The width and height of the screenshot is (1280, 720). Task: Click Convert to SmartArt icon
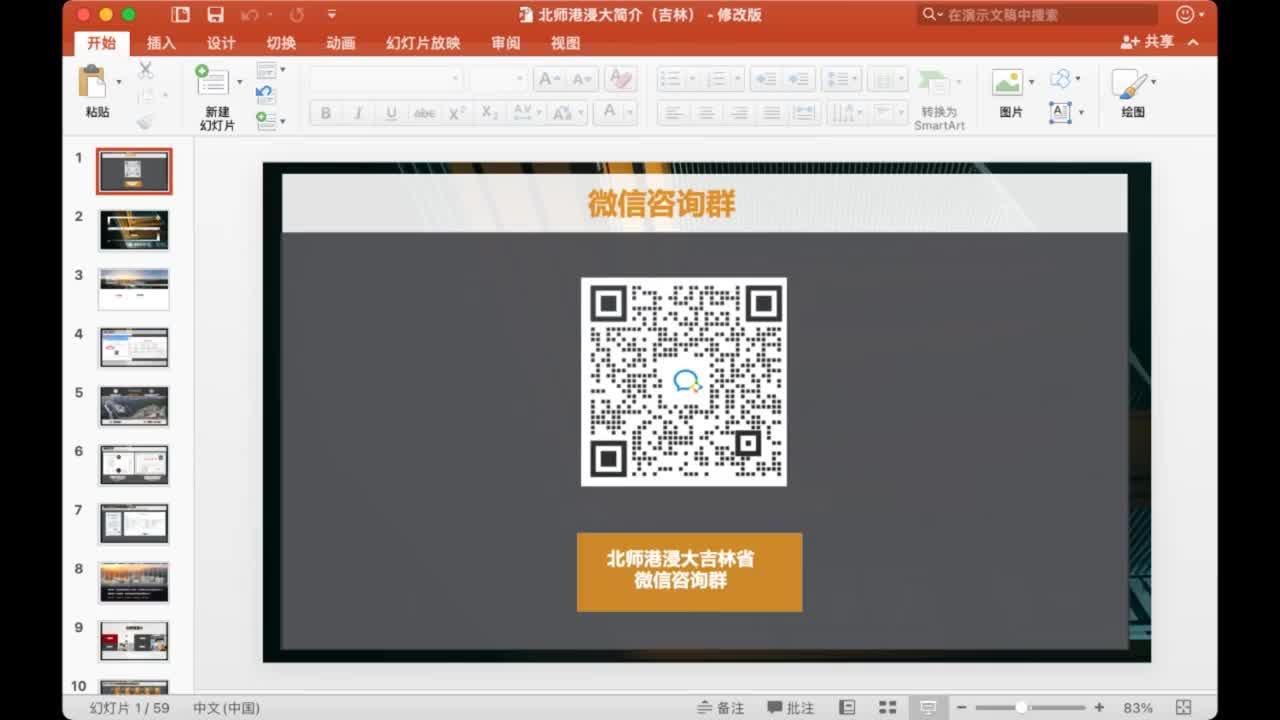[x=935, y=83]
